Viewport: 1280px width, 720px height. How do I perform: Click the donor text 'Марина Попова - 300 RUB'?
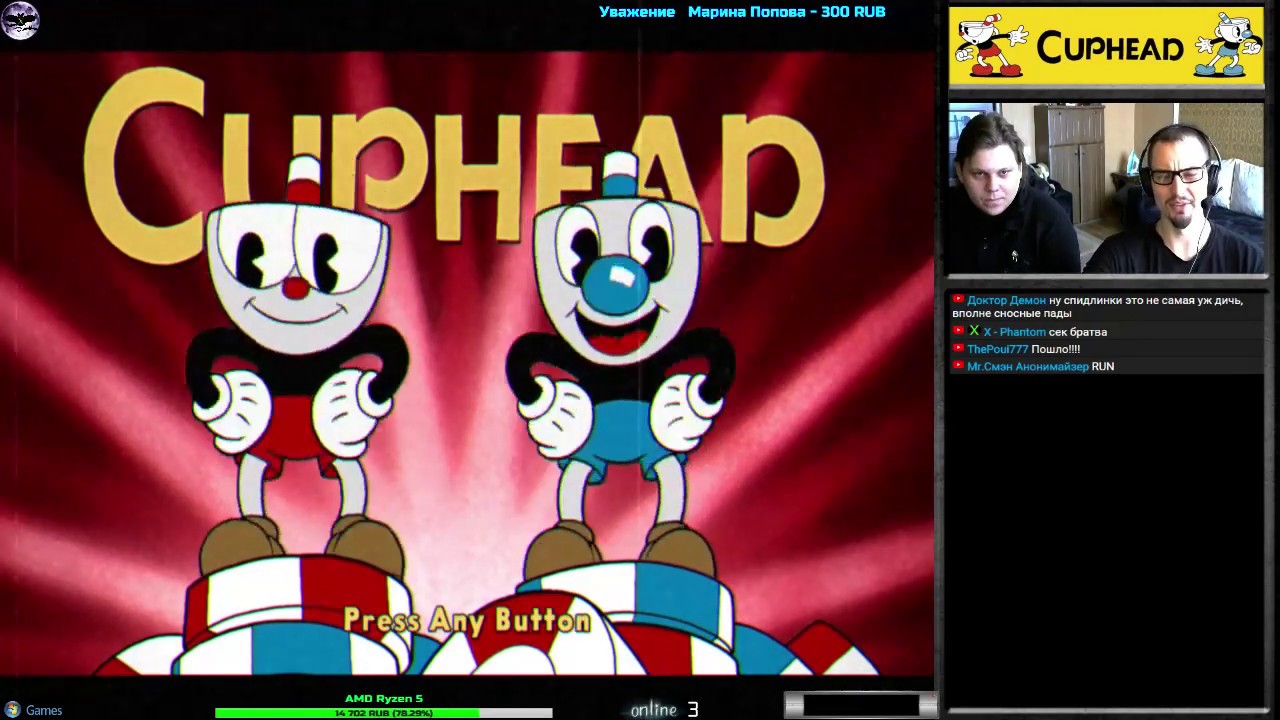click(787, 12)
